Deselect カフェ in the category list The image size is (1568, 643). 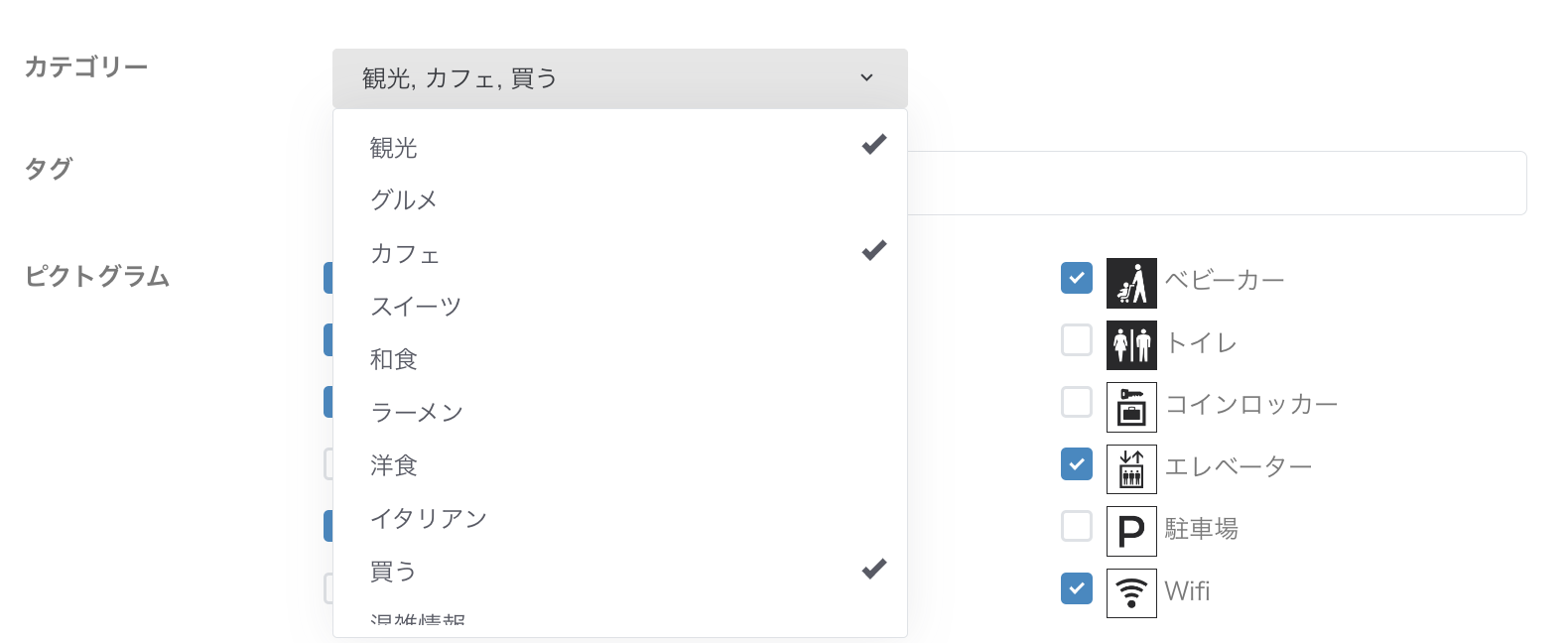point(620,253)
